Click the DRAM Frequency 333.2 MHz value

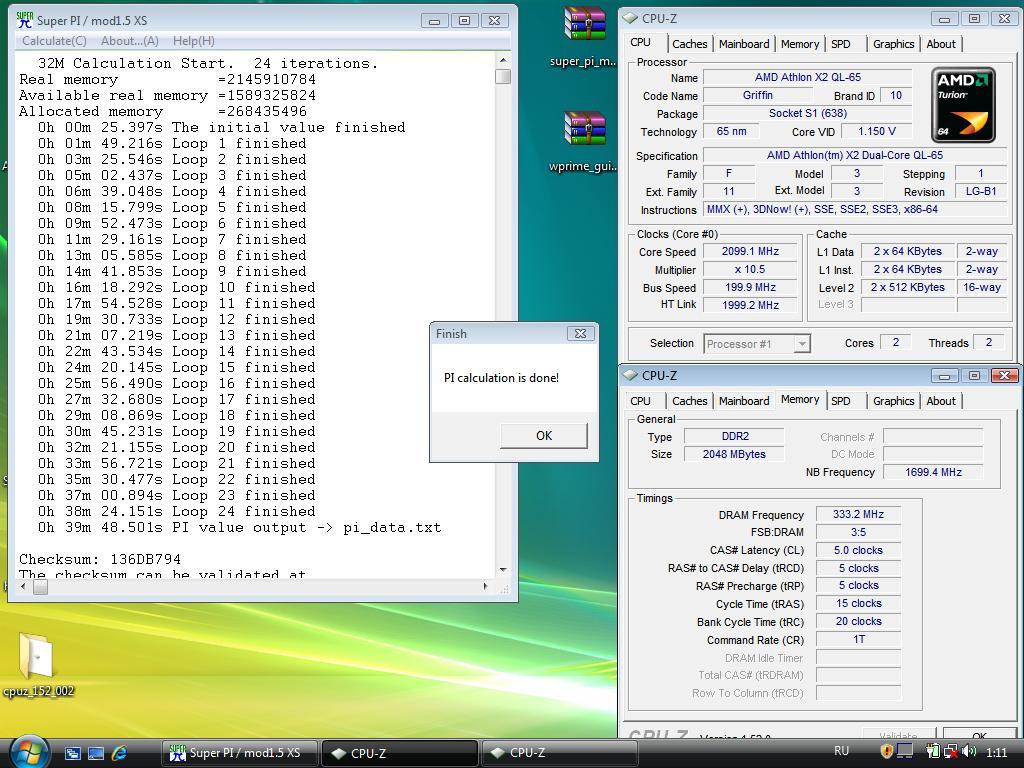click(858, 515)
